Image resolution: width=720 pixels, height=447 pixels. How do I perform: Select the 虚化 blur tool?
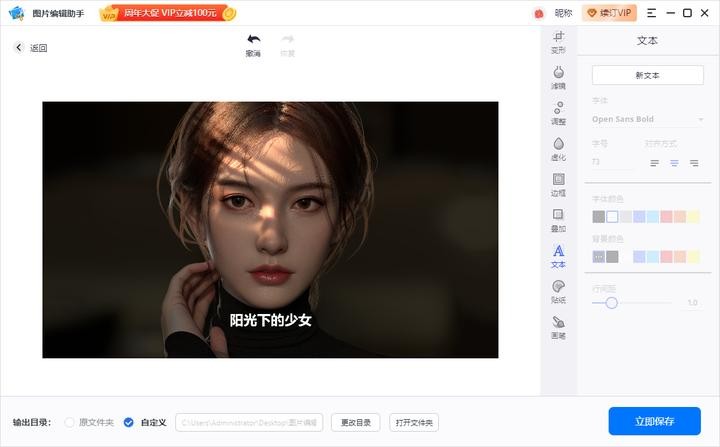pyautogui.click(x=558, y=149)
